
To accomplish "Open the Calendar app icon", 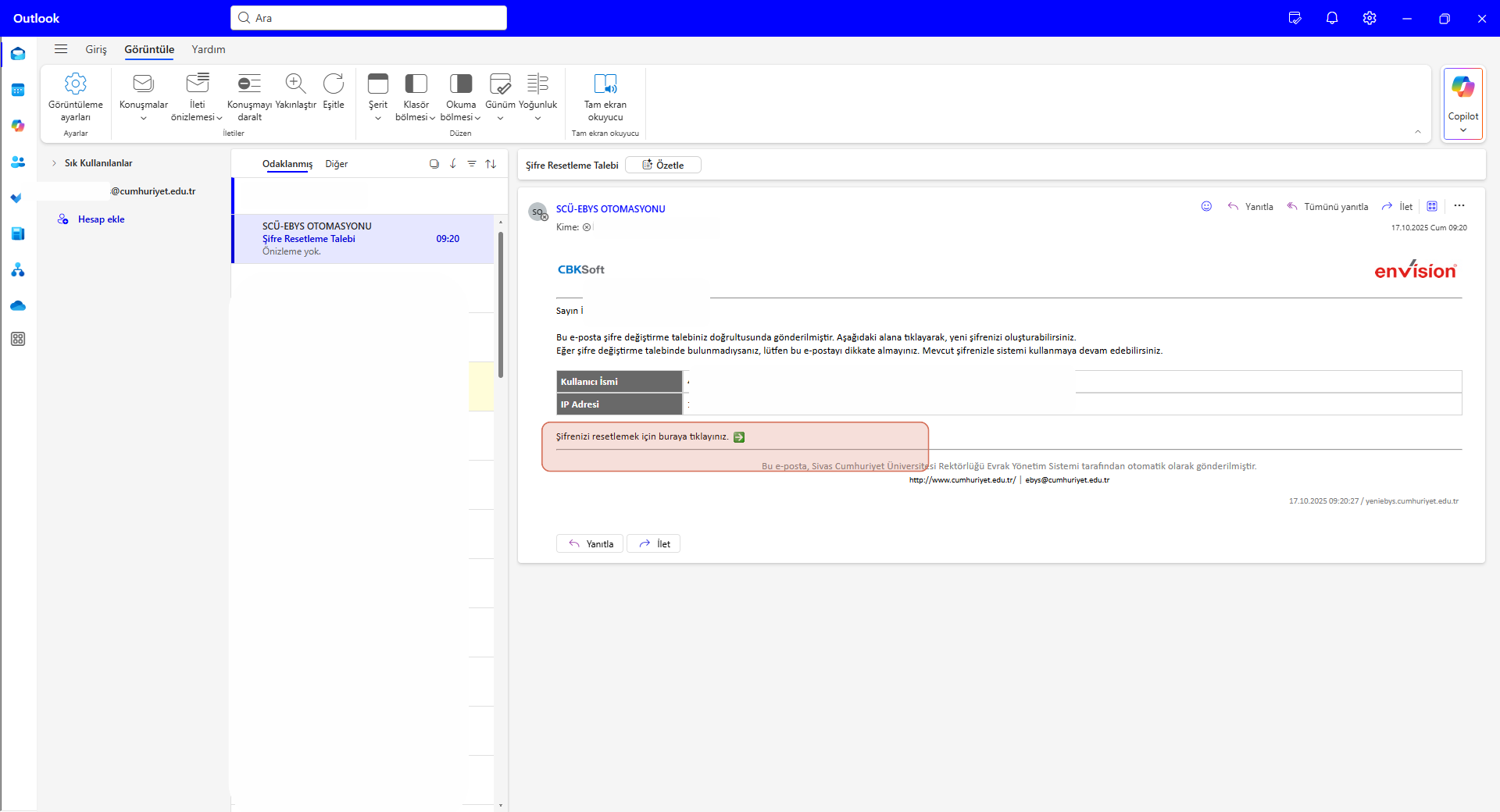I will pyautogui.click(x=17, y=90).
